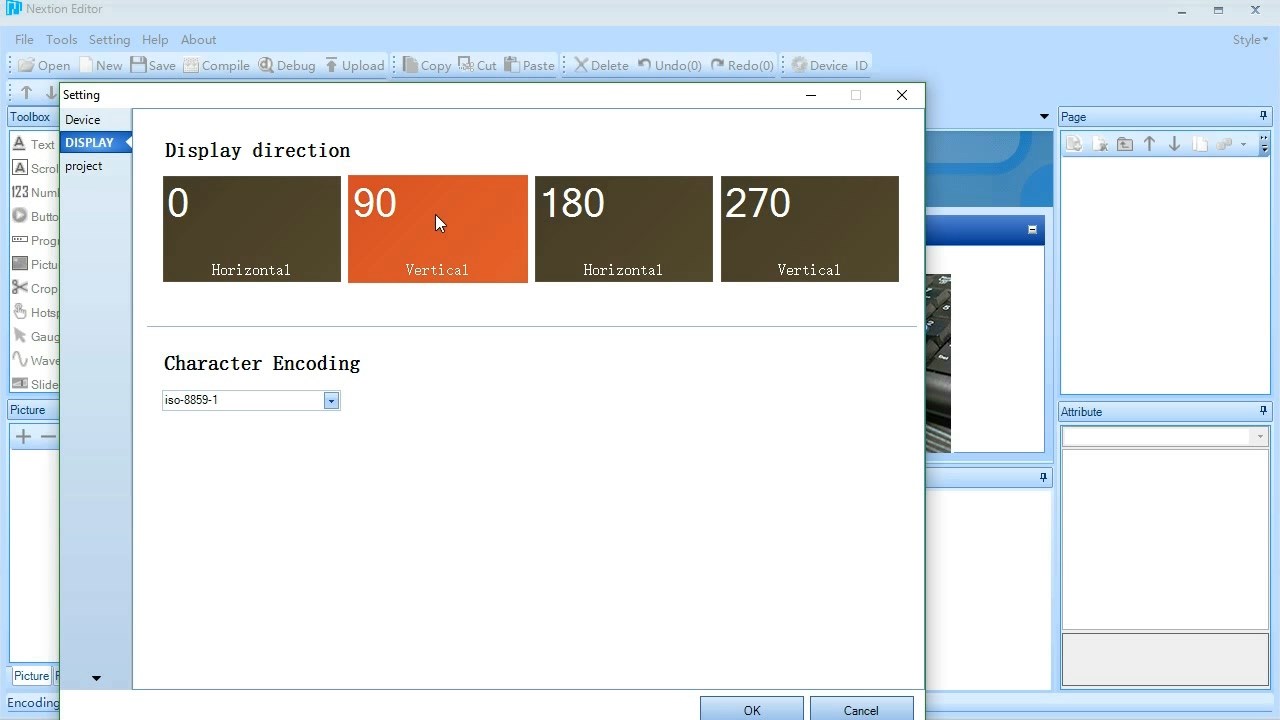
Task: Click the down arrow under Setting sidebar
Action: tap(96, 678)
